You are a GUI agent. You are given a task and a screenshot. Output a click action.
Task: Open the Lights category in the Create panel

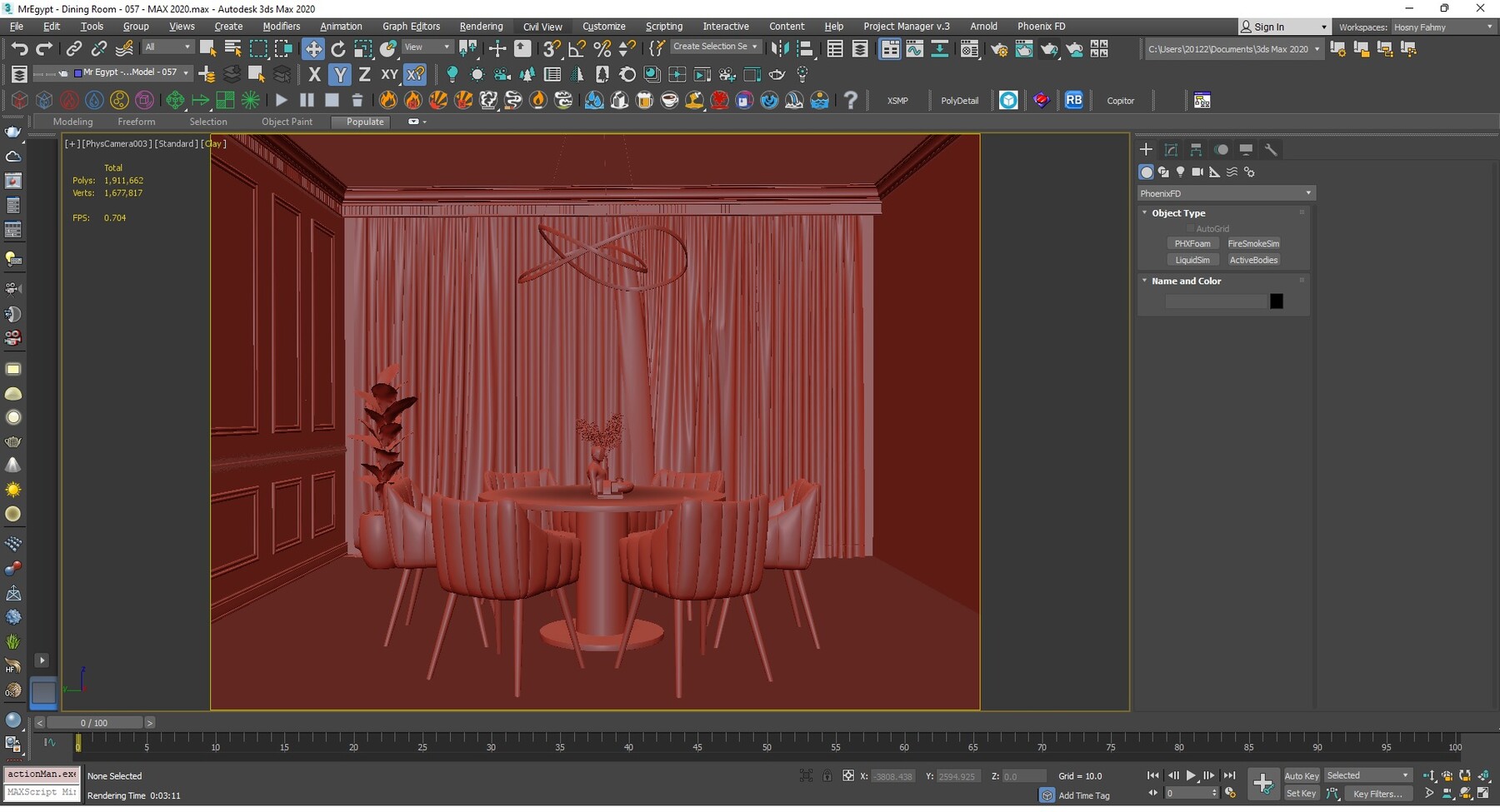[1180, 172]
